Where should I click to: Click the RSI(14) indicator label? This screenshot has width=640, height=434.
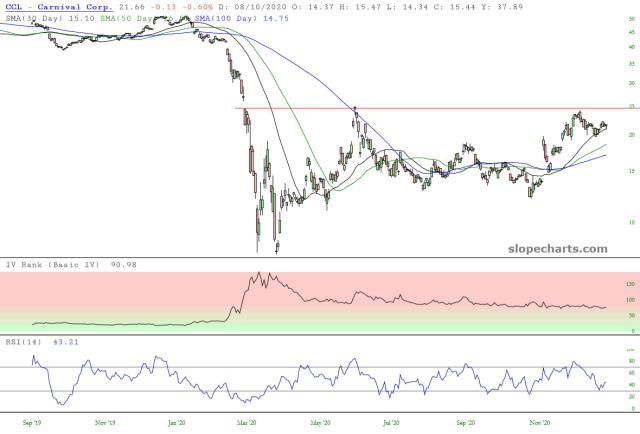24,342
